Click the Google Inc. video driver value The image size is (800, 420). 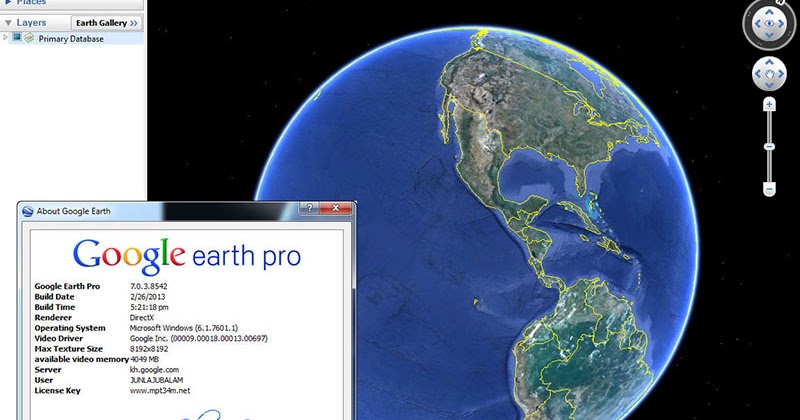click(x=198, y=338)
